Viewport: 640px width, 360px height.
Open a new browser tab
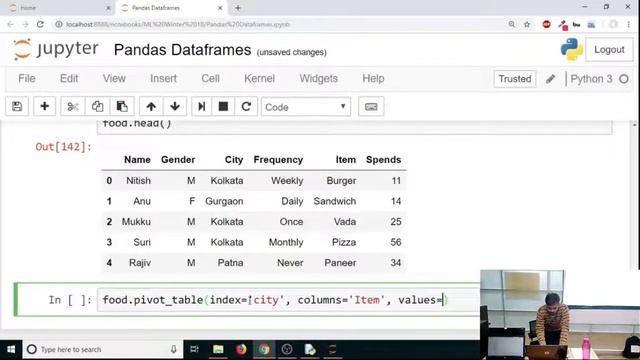click(238, 8)
